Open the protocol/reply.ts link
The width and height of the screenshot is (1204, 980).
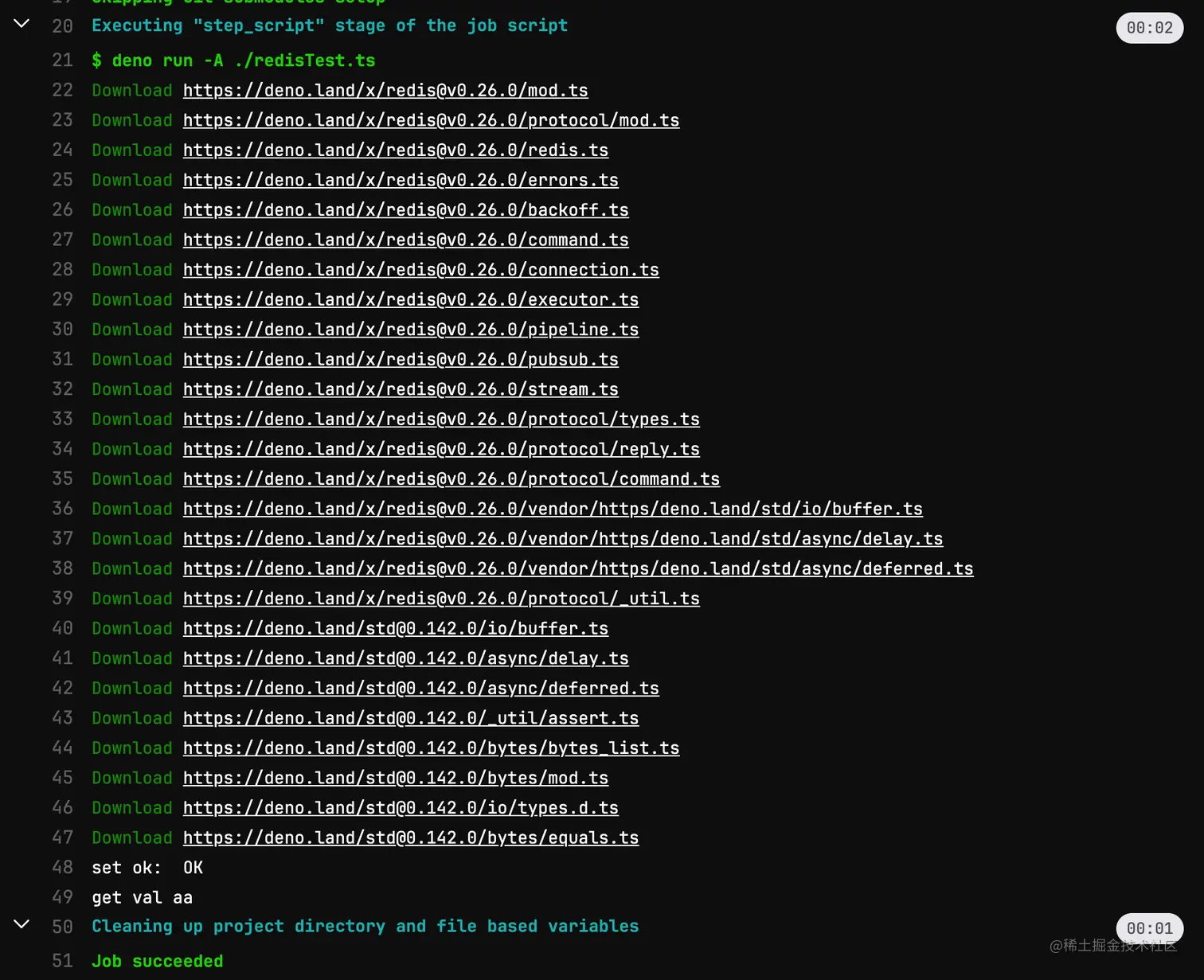click(441, 449)
